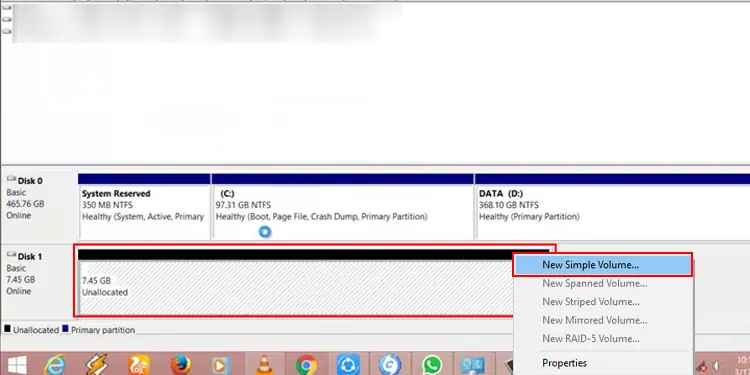Launch Firefox from the taskbar
The image size is (750, 375).
click(180, 365)
